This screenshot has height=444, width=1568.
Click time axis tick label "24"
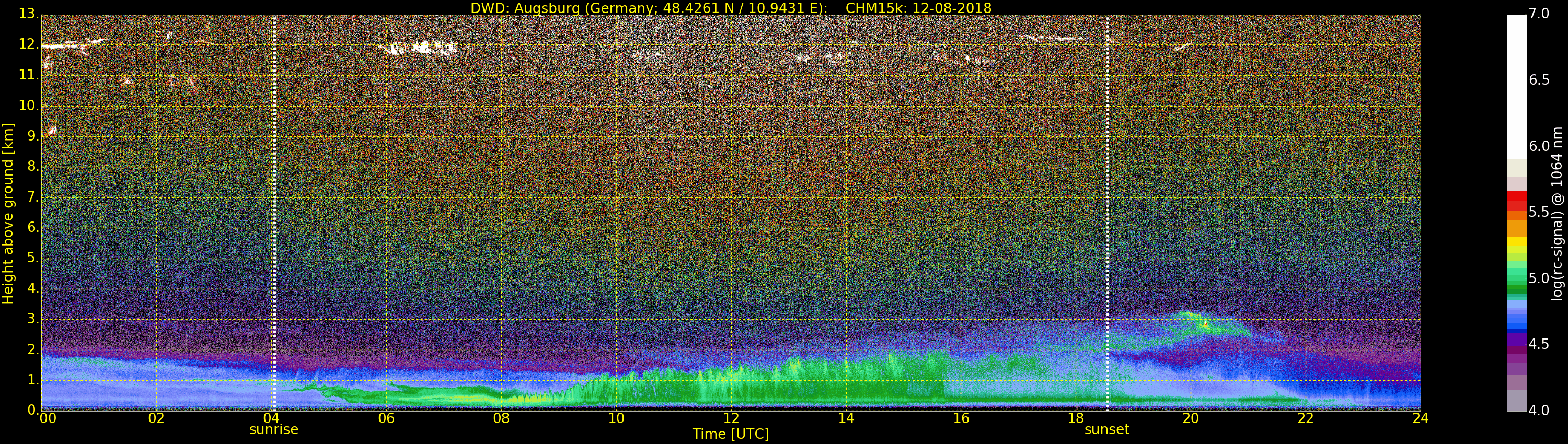point(1421,418)
